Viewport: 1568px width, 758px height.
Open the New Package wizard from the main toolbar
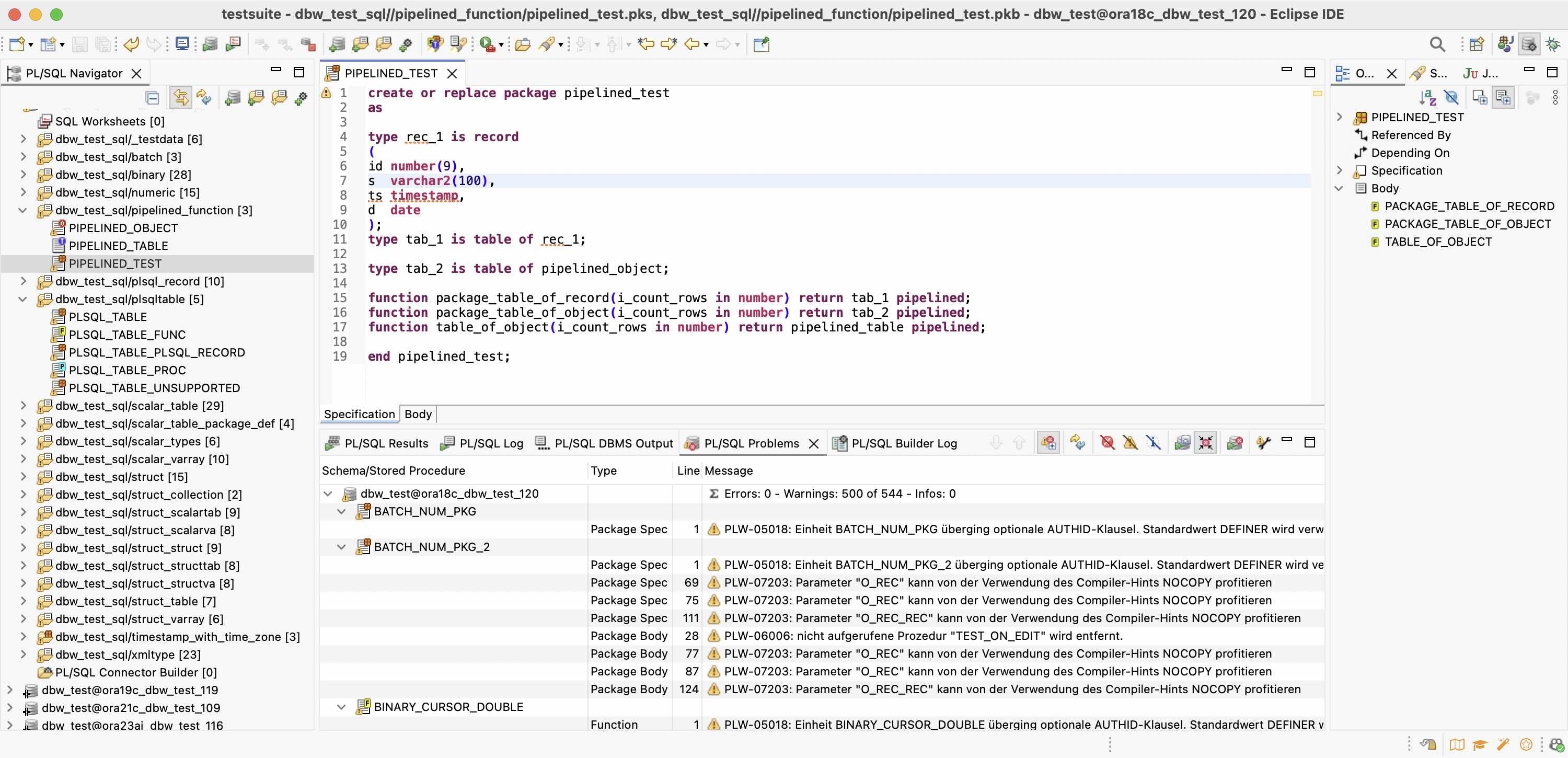point(360,44)
